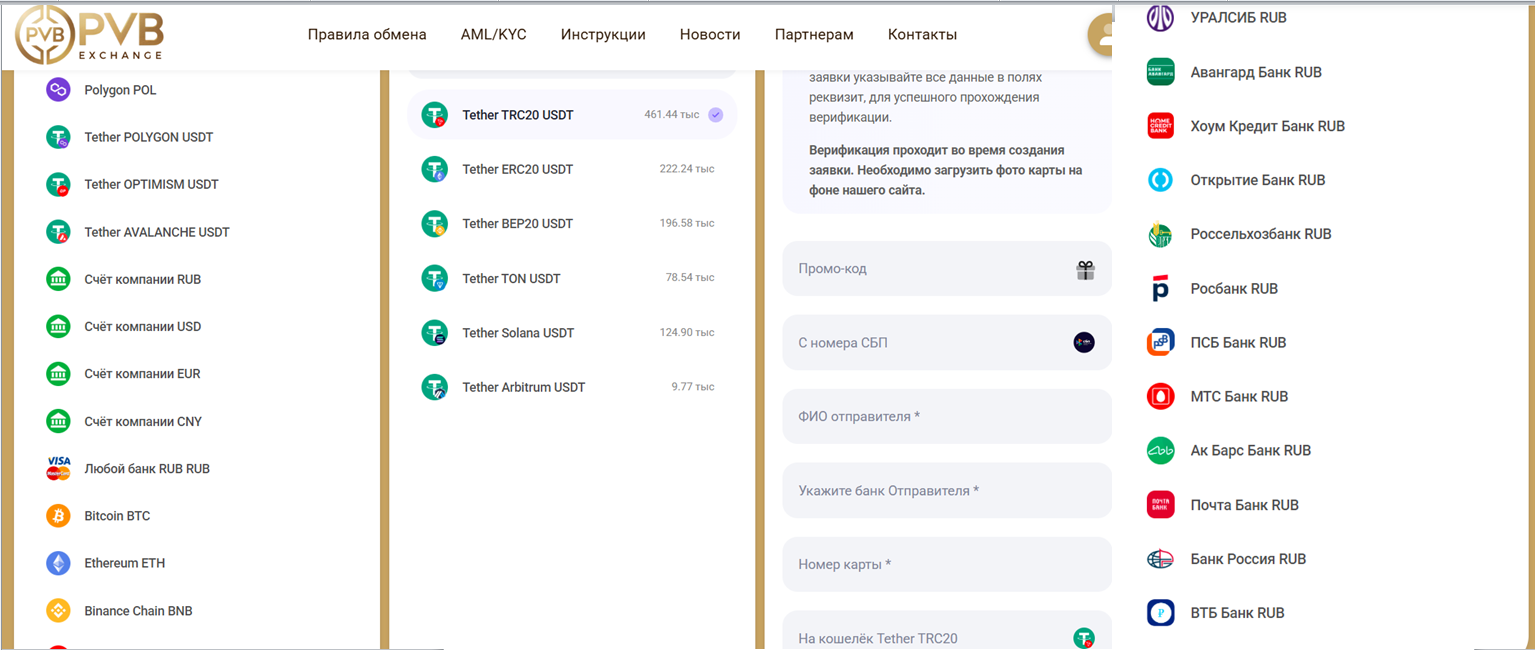The height and width of the screenshot is (650, 1535).
Task: Click the 124.90 тыс reserve value
Action: [687, 332]
